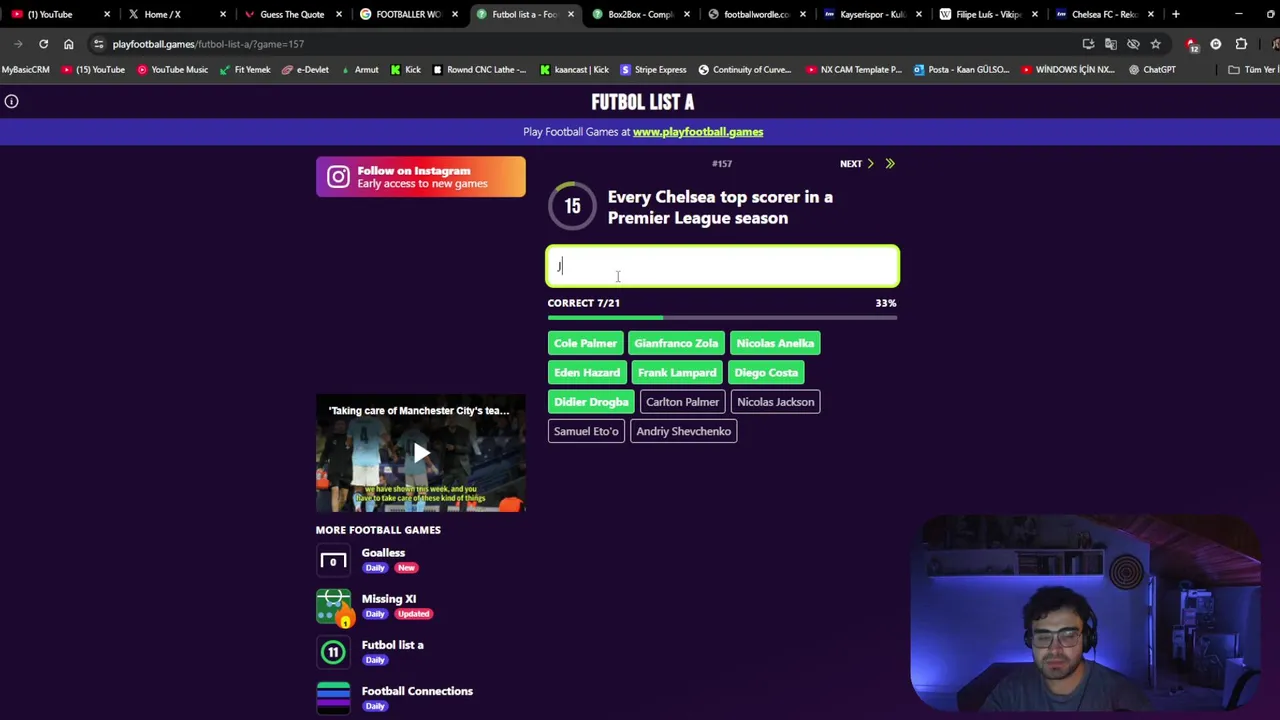Image resolution: width=1280 pixels, height=720 pixels.
Task: Click the Nicolas Anelka answer chip
Action: tap(775, 343)
